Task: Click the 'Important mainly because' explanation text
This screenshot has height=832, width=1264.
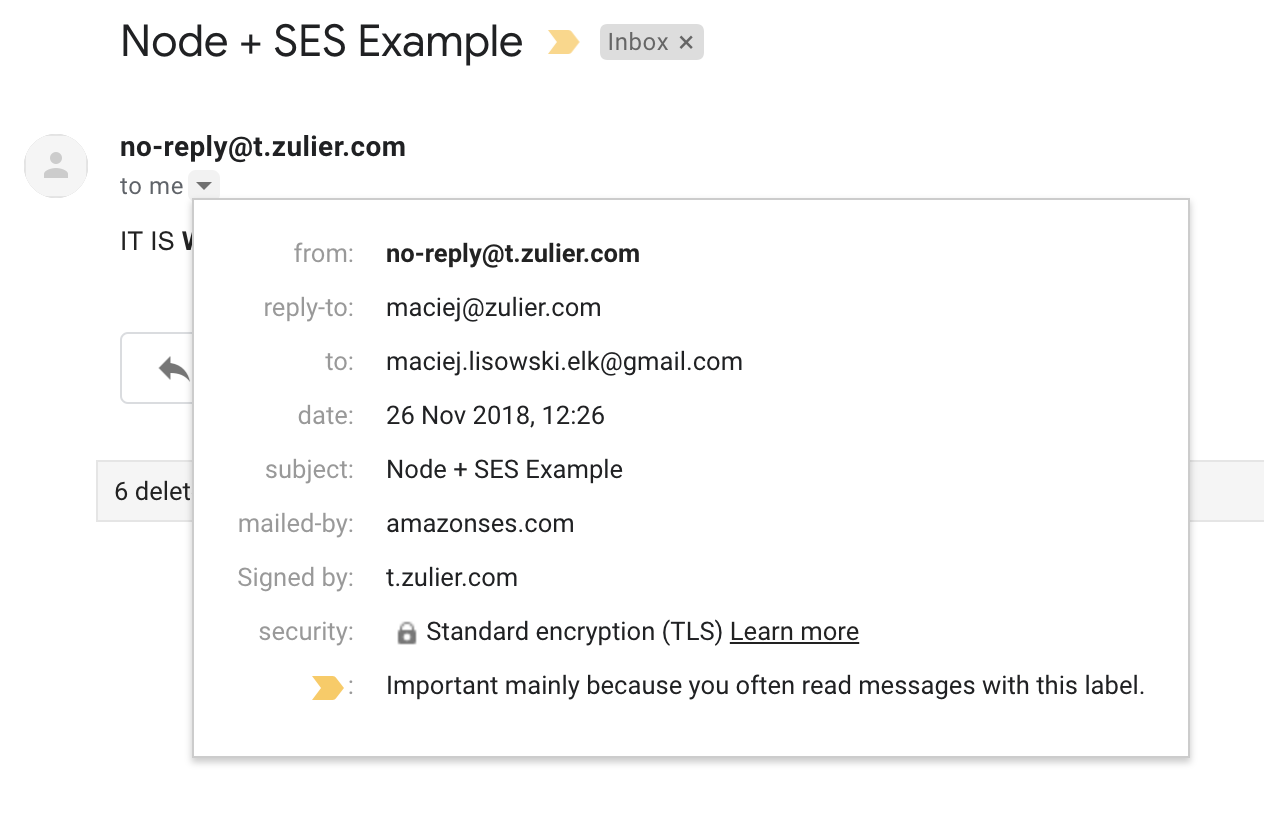Action: (765, 686)
